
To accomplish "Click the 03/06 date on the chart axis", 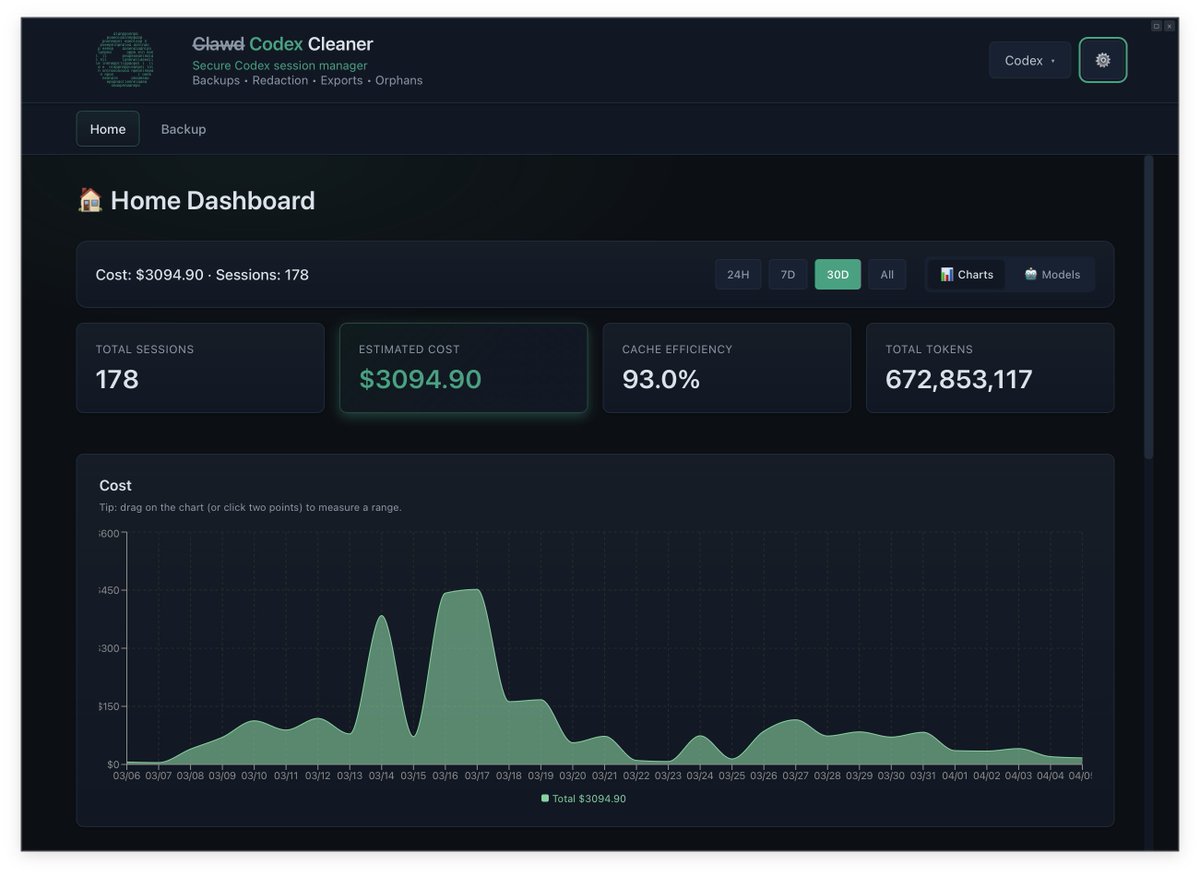I will click(127, 776).
